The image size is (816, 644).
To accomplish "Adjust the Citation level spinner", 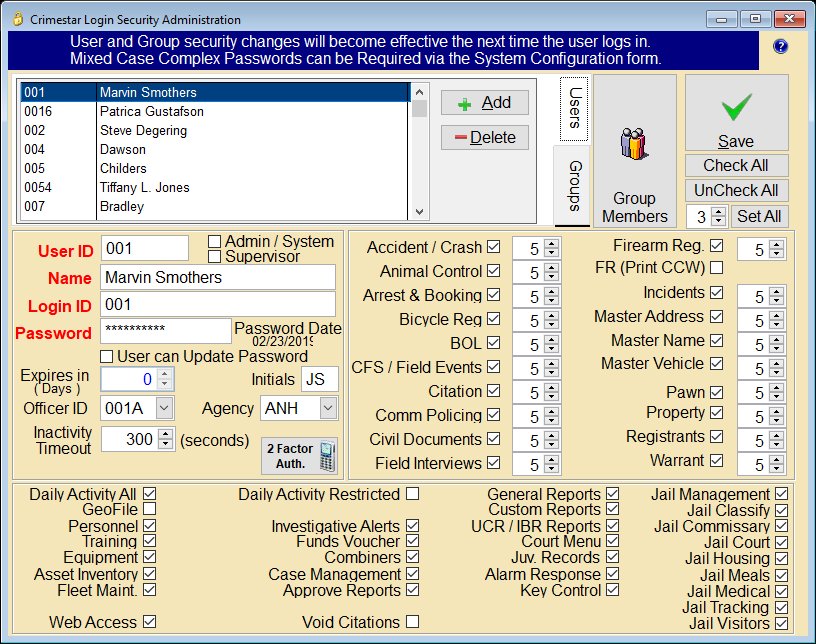I will [552, 392].
